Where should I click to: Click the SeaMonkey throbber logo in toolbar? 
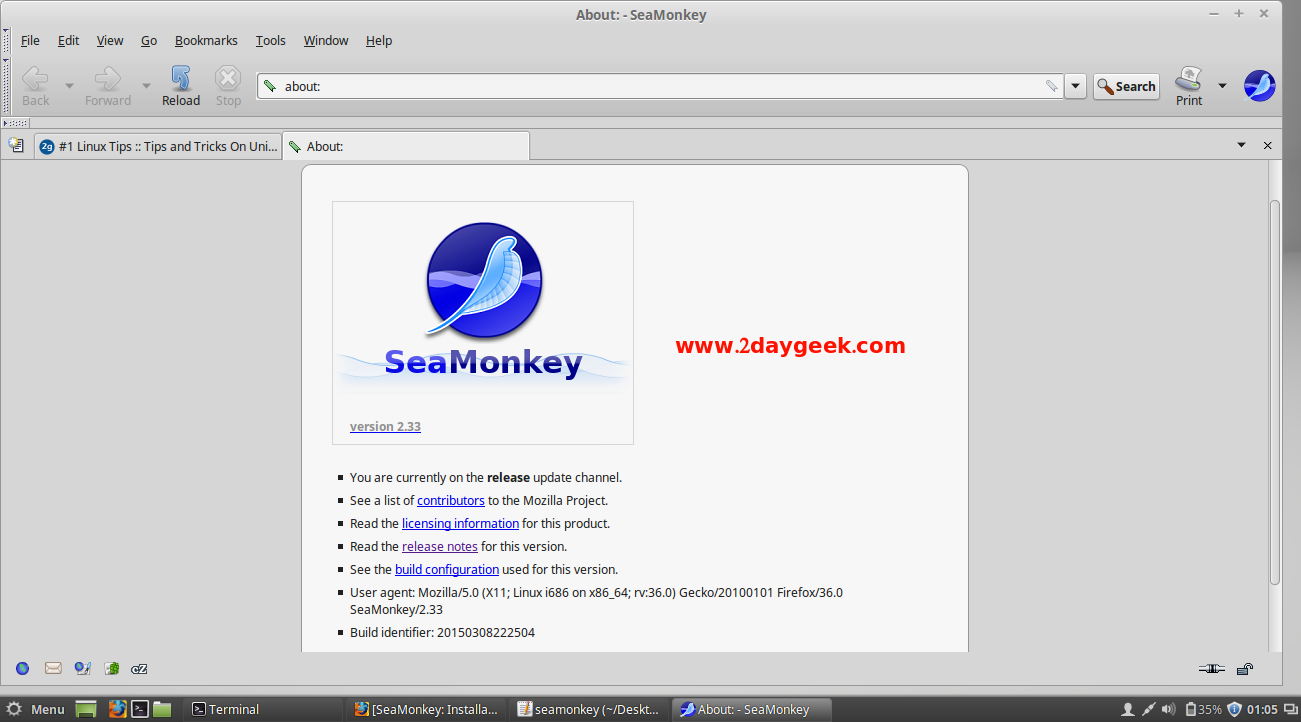1259,86
